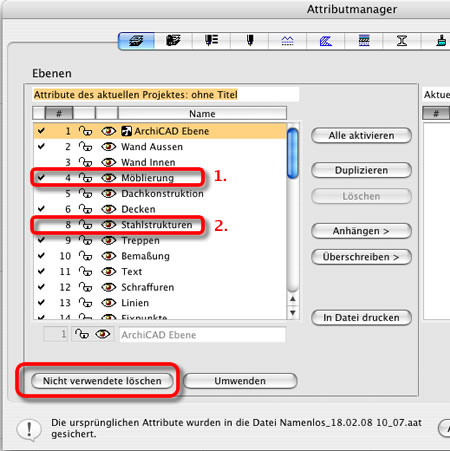Open the pen sets icon tab
The image size is (450, 451).
211,41
